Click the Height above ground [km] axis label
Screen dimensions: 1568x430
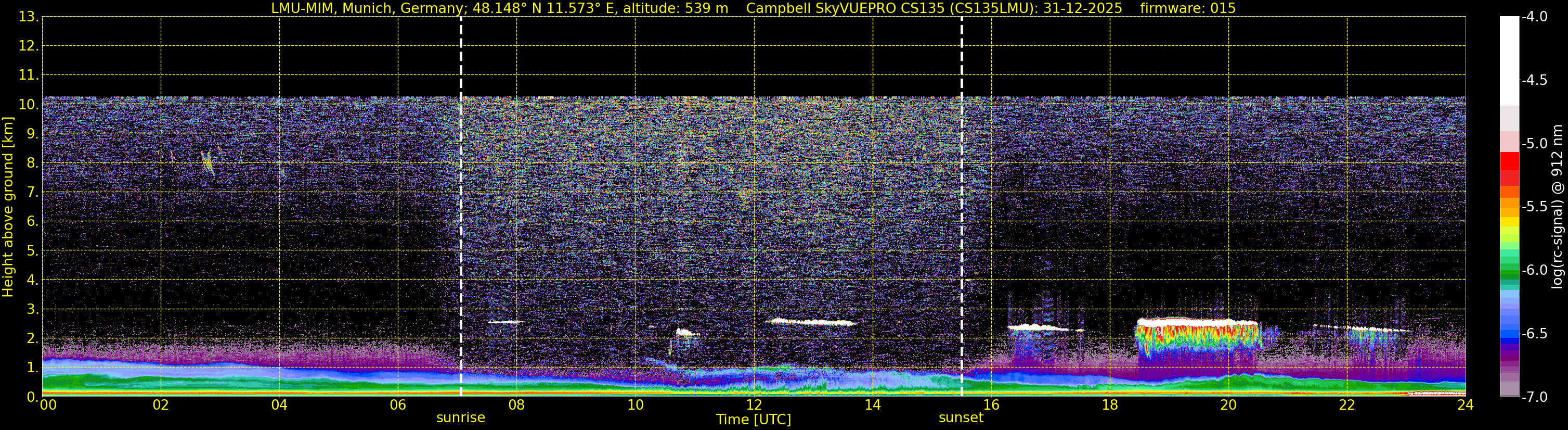coord(8,207)
